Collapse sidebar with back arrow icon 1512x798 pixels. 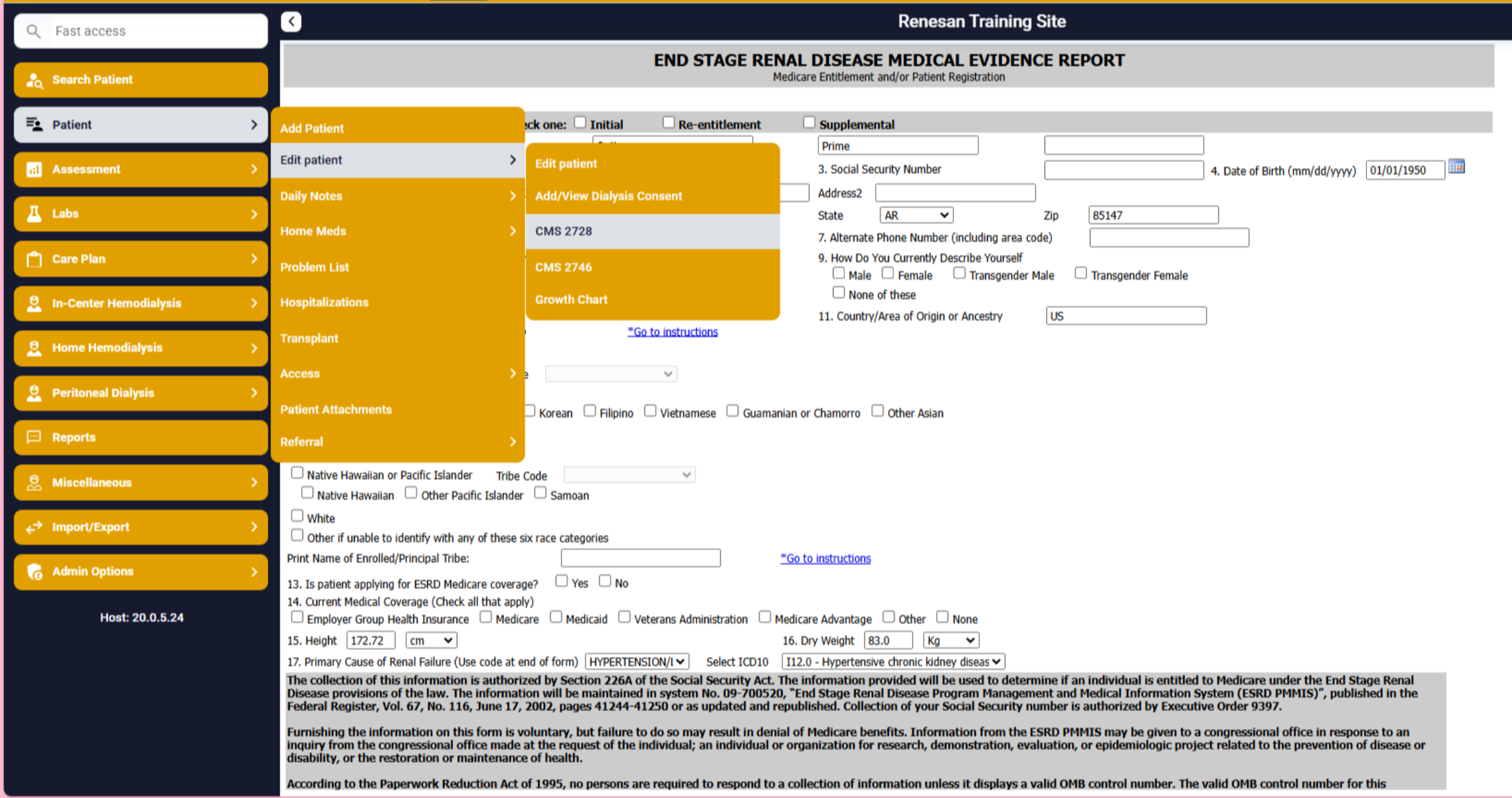tap(291, 21)
